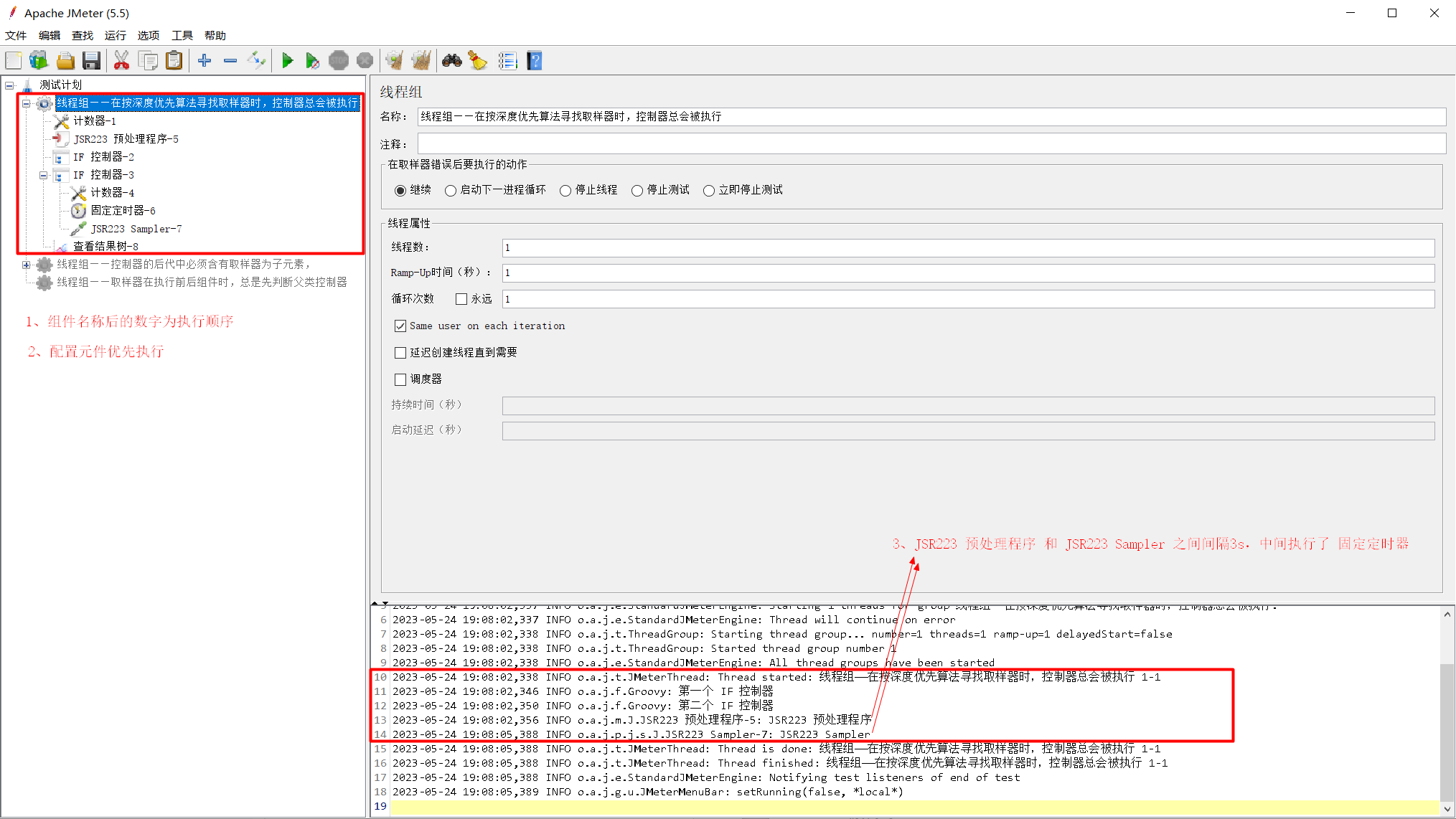Click the New test plan icon

coord(14,61)
